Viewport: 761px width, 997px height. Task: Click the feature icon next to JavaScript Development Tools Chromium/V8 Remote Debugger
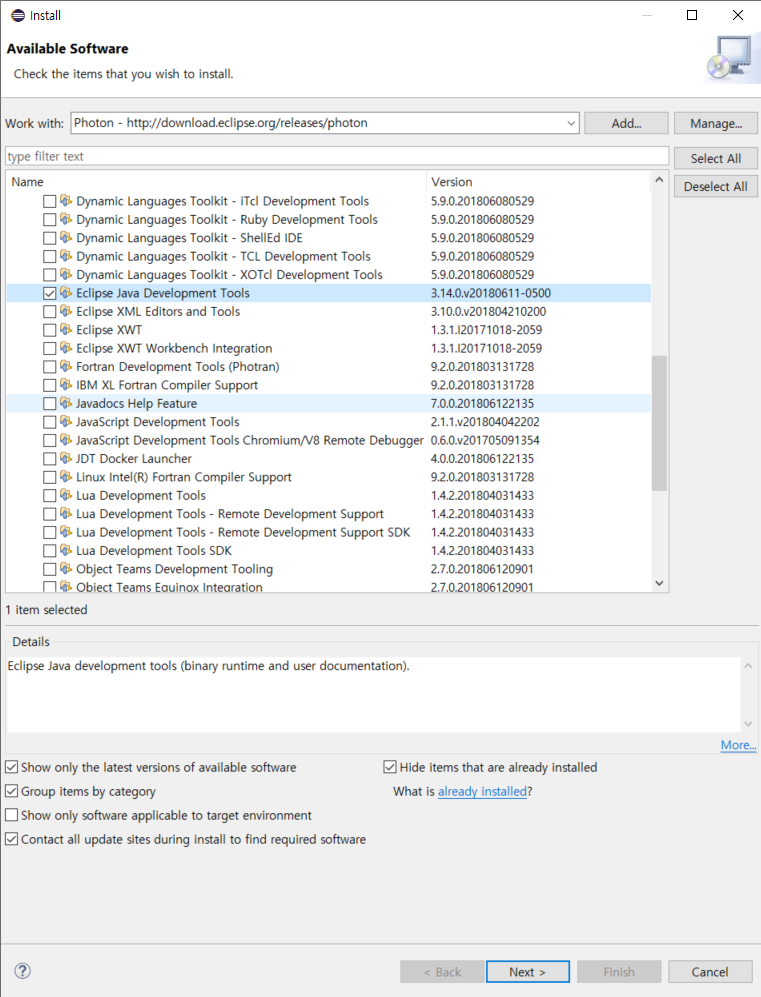pos(66,441)
